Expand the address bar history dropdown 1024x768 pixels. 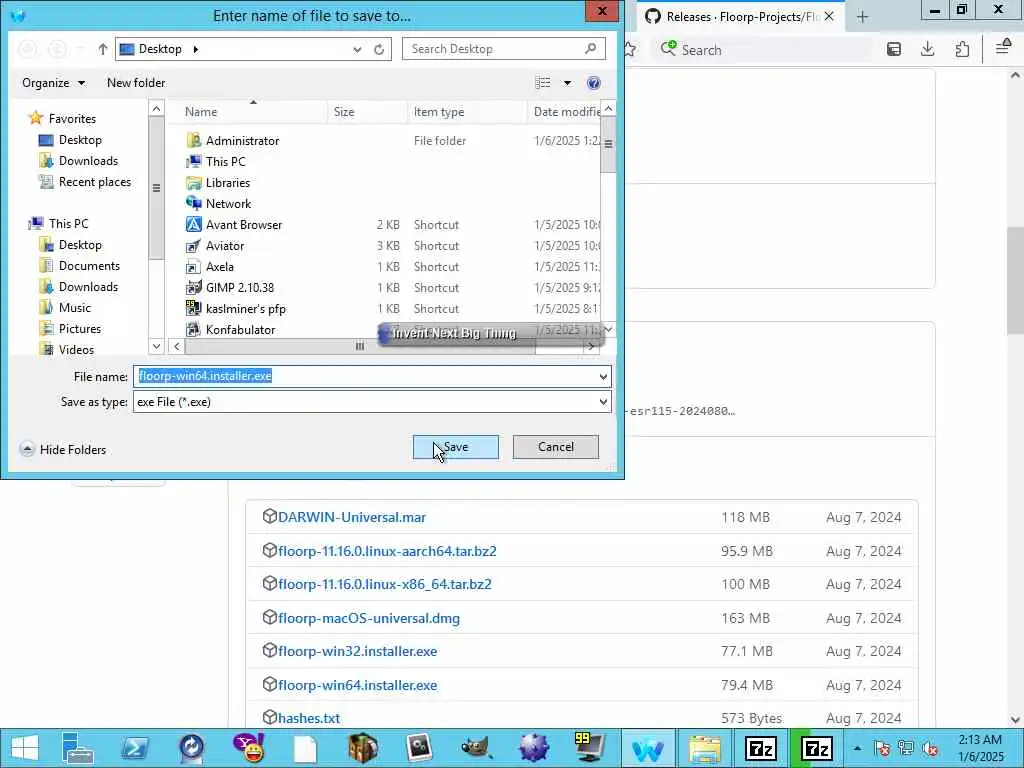coord(357,50)
